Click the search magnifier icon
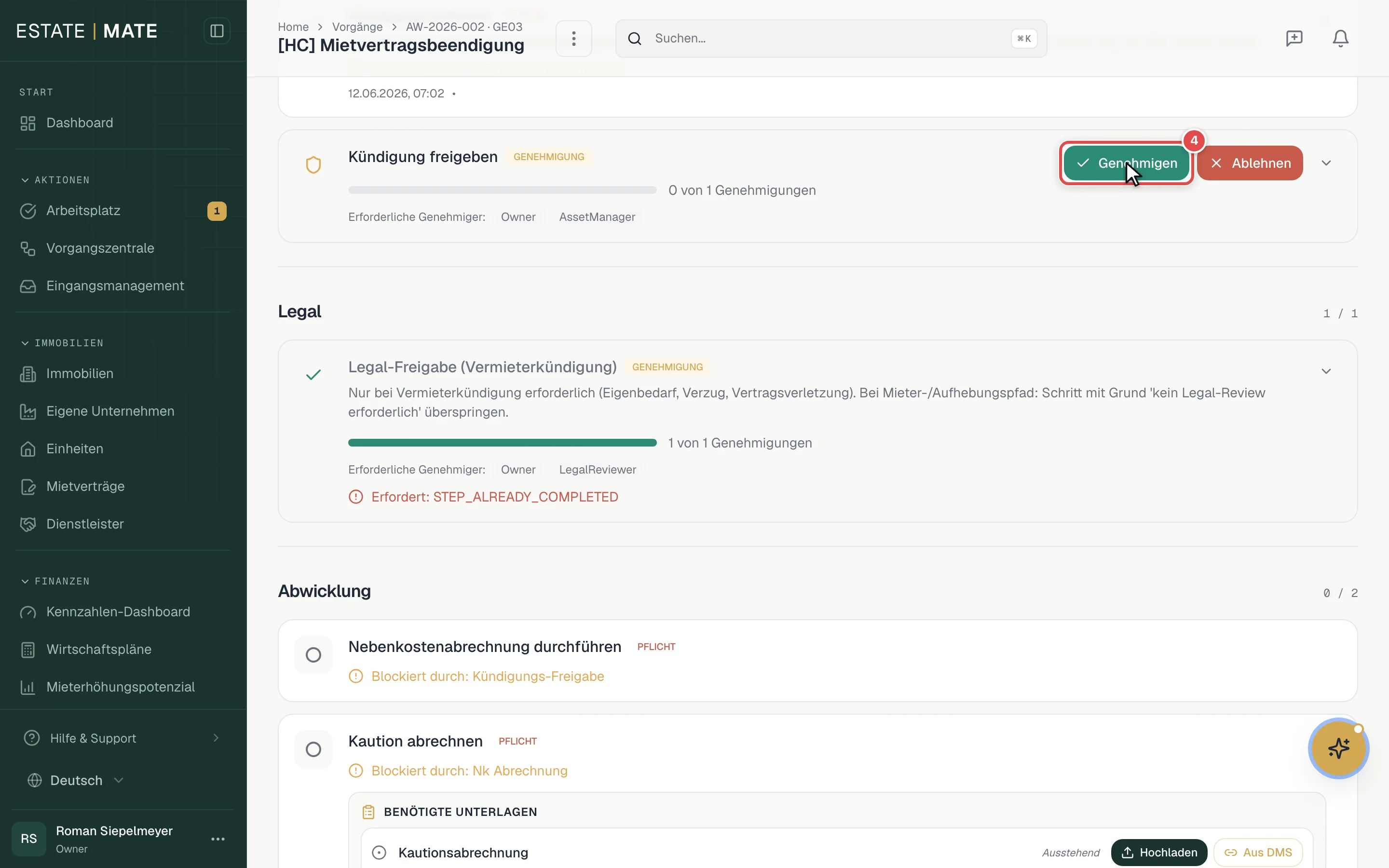 click(x=634, y=39)
